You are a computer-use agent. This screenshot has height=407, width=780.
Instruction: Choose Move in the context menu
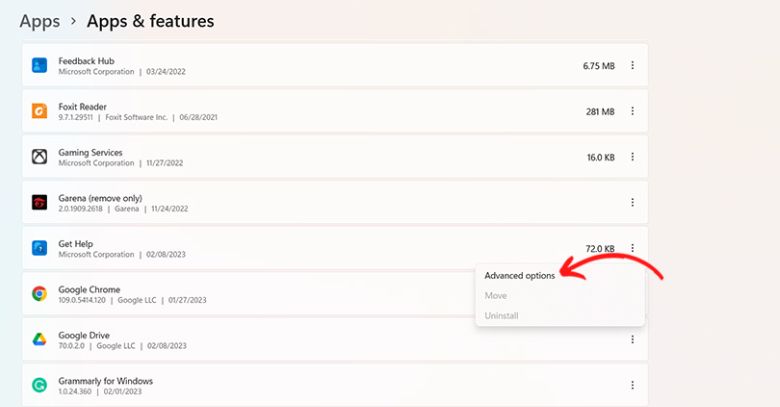(x=496, y=296)
